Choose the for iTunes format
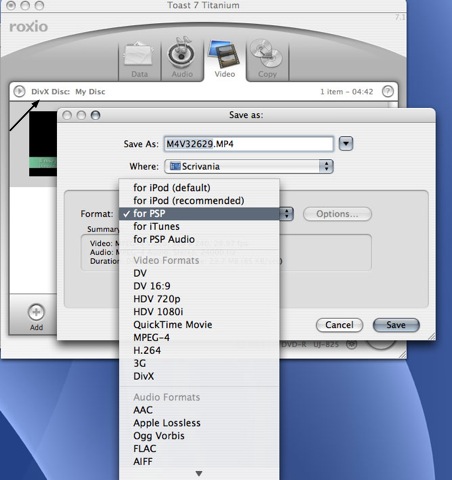 click(199, 226)
